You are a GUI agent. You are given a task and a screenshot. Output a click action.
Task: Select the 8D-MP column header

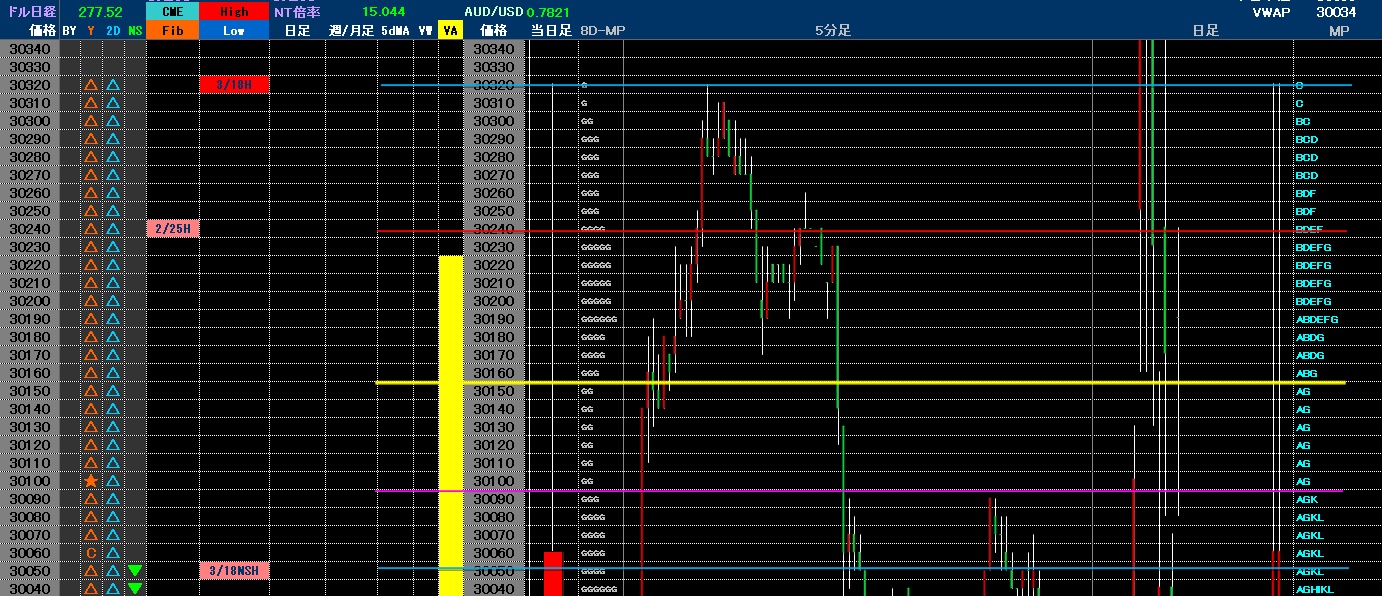coord(603,31)
